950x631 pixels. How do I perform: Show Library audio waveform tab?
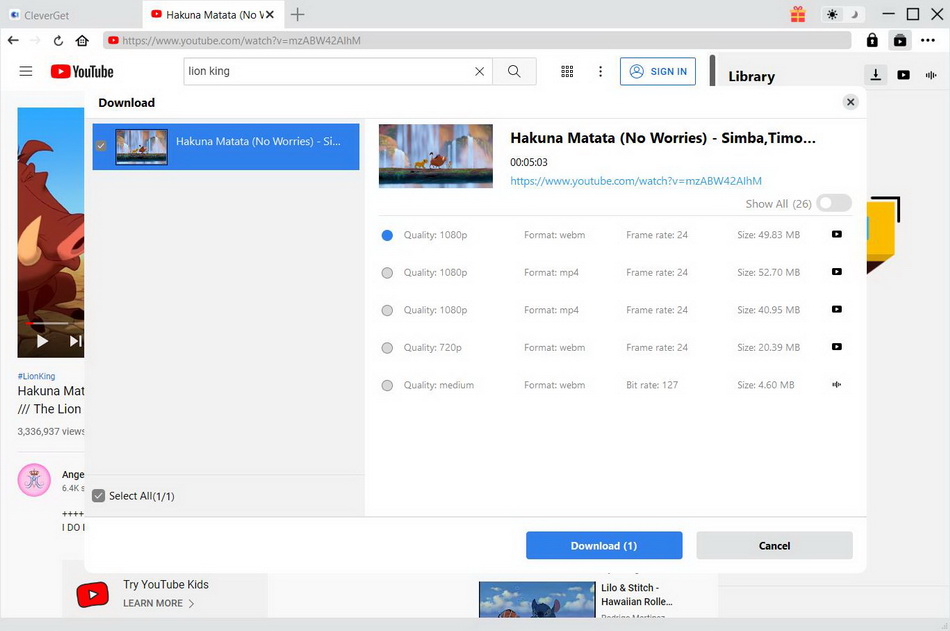[x=931, y=75]
